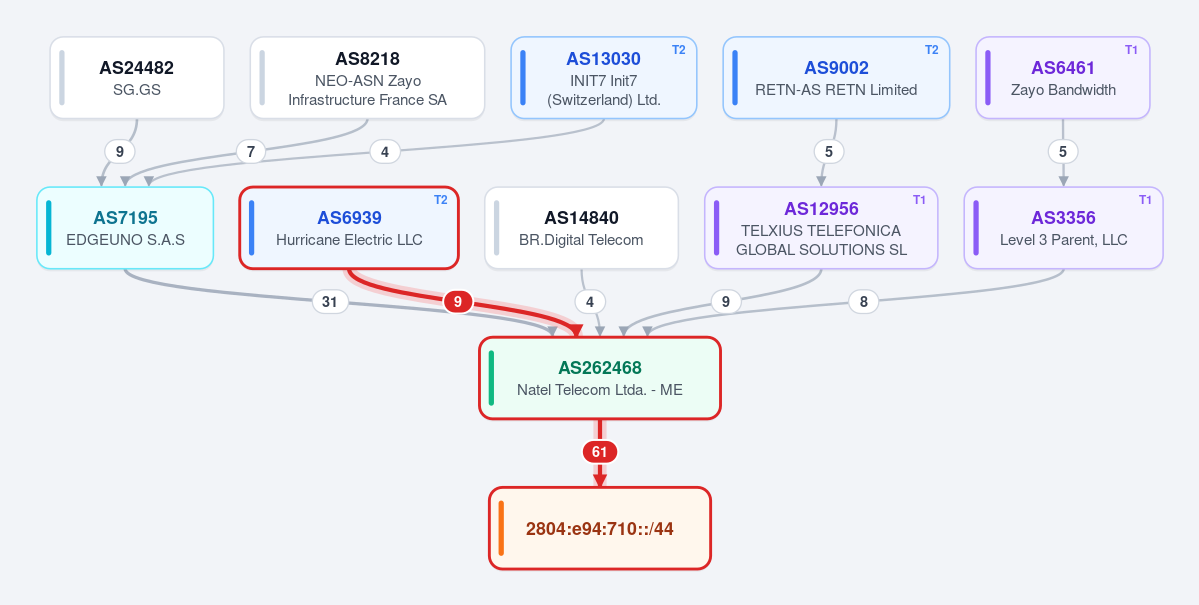The height and width of the screenshot is (605, 1199).
Task: Select the AS12956 Telxius Telefonica node
Action: (x=821, y=228)
